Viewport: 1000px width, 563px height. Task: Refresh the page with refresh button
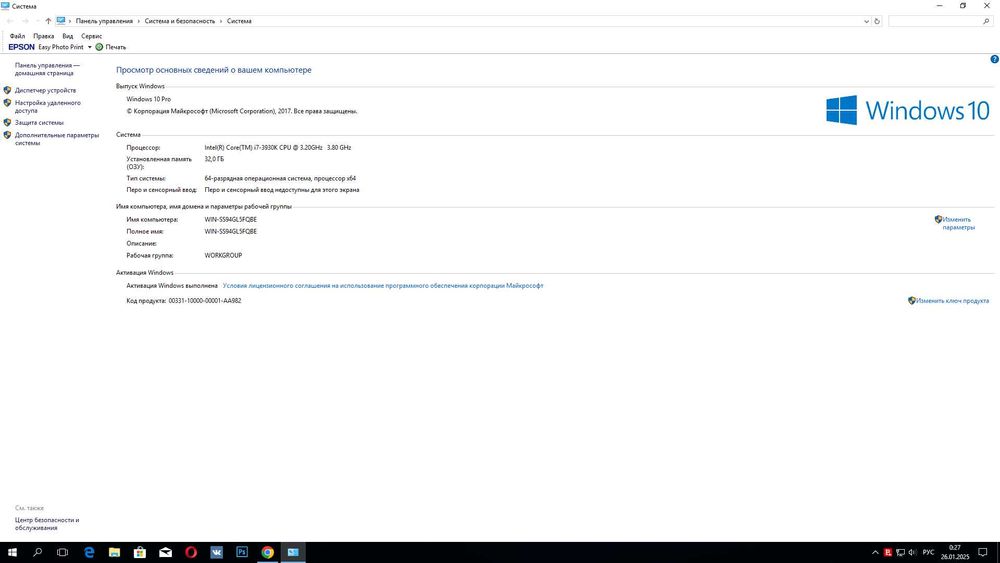click(877, 21)
